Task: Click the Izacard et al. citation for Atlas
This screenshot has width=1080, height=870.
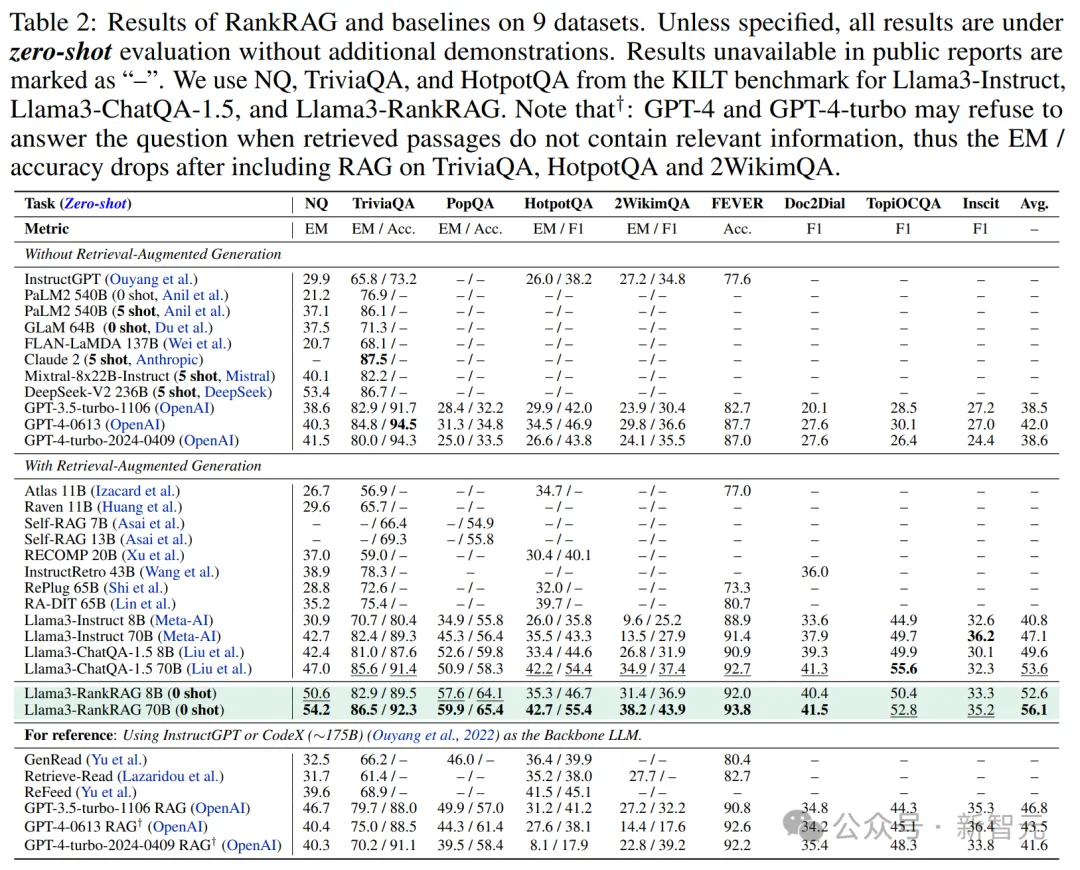Action: coord(135,491)
